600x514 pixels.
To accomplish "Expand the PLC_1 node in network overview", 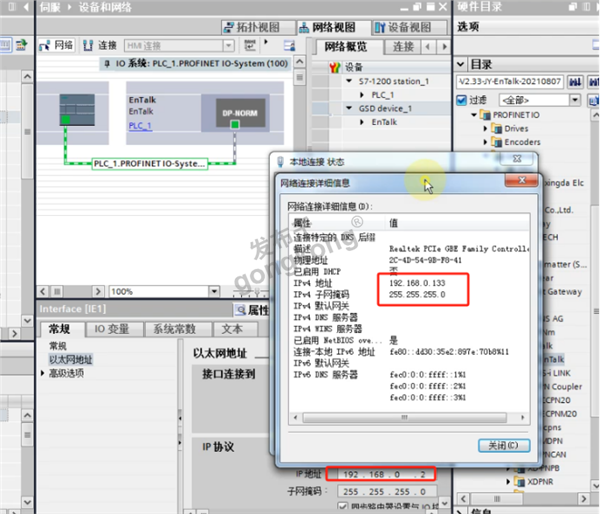I will [362, 95].
